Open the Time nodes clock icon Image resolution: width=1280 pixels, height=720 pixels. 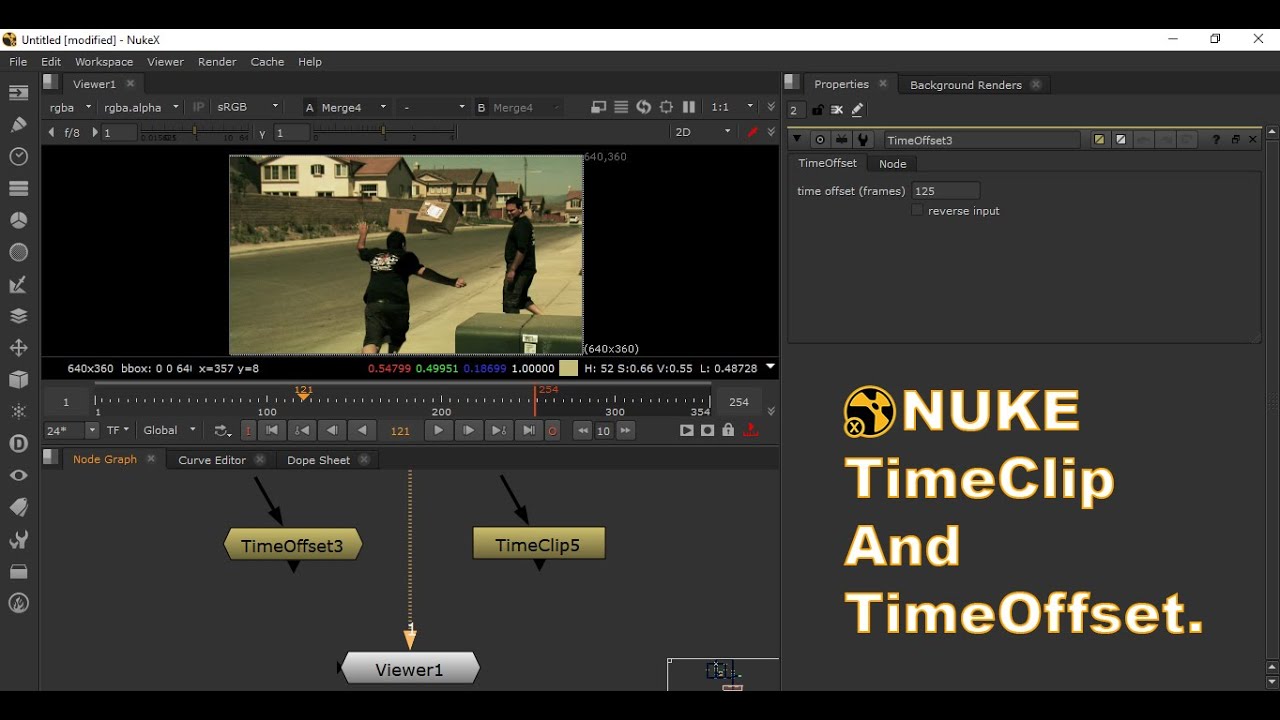point(18,157)
